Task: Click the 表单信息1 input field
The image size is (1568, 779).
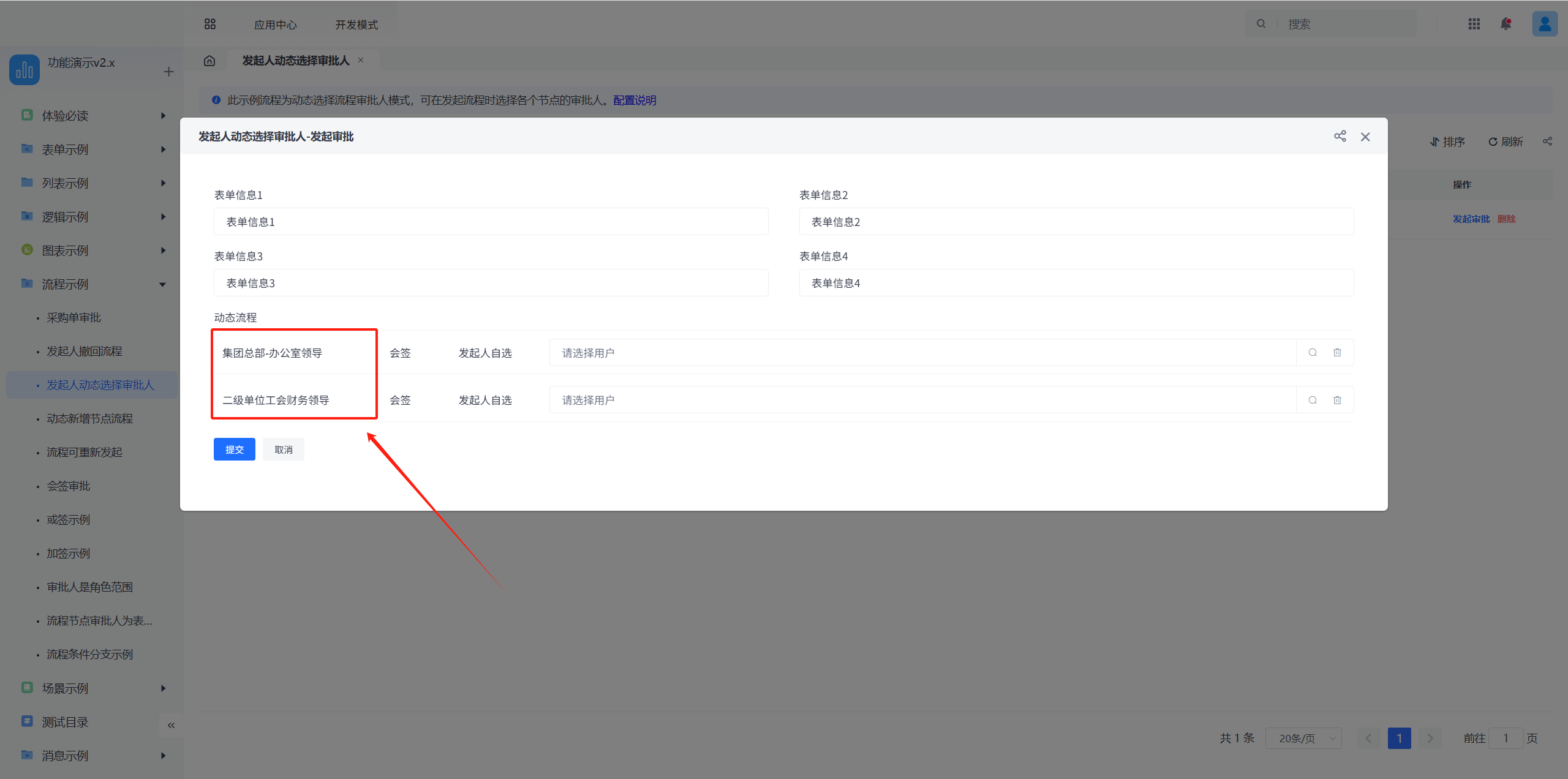Action: (x=490, y=222)
